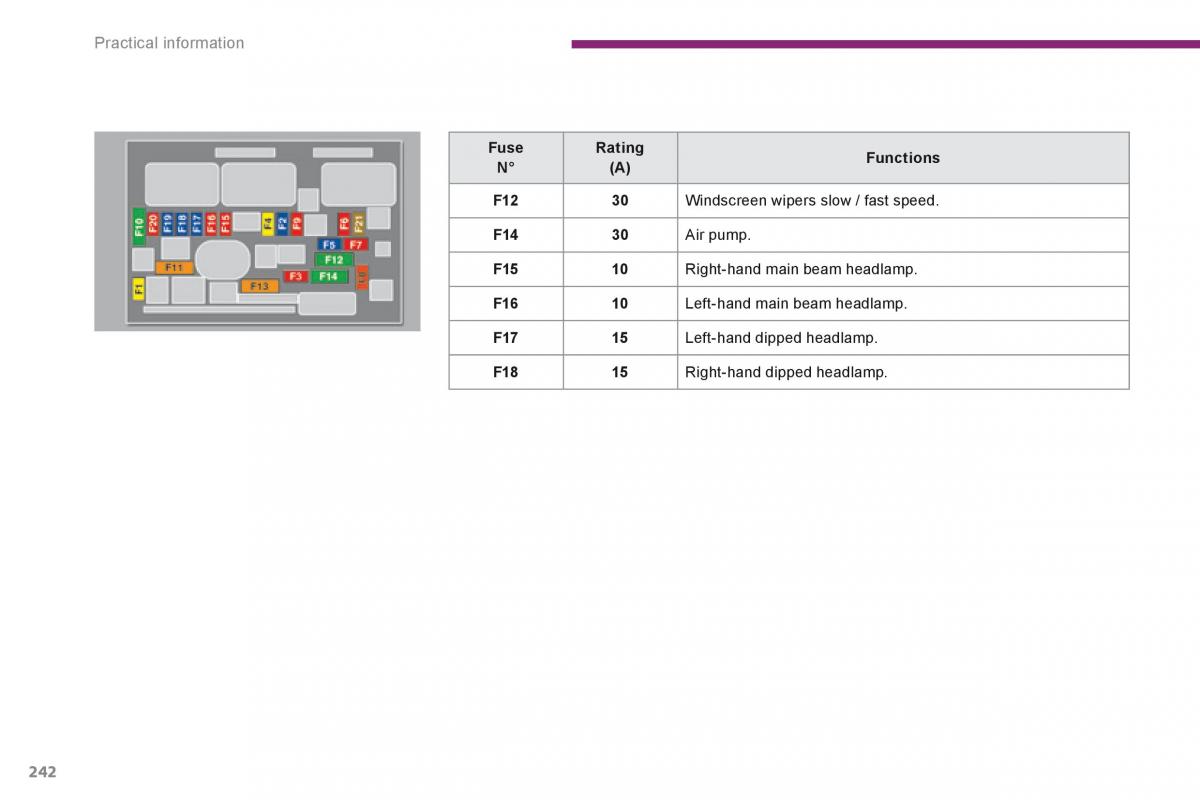Click "Windscreen wipers slow / fast speed."

point(812,201)
